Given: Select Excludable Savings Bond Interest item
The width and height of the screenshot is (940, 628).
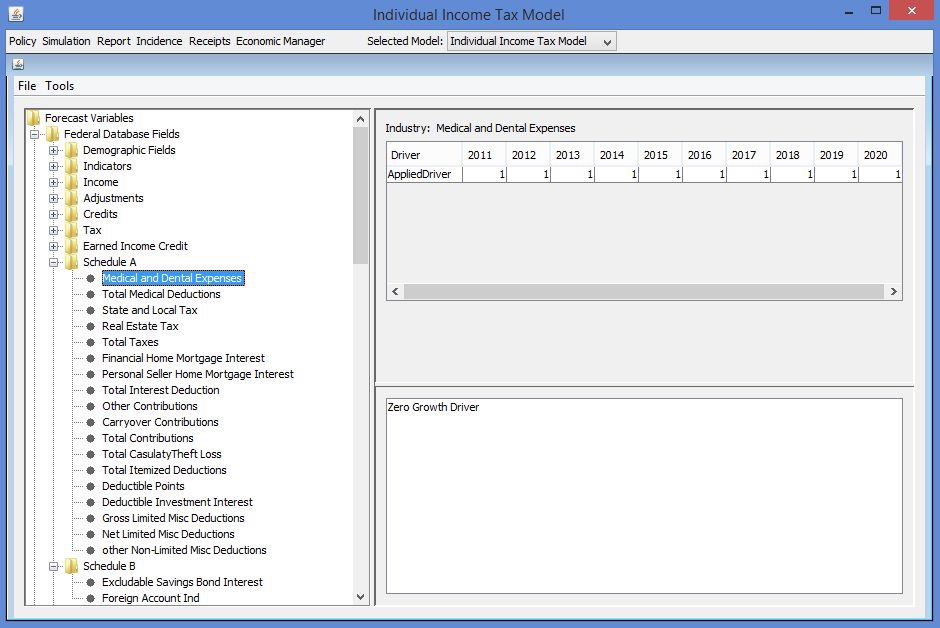Looking at the screenshot, I should [x=182, y=582].
